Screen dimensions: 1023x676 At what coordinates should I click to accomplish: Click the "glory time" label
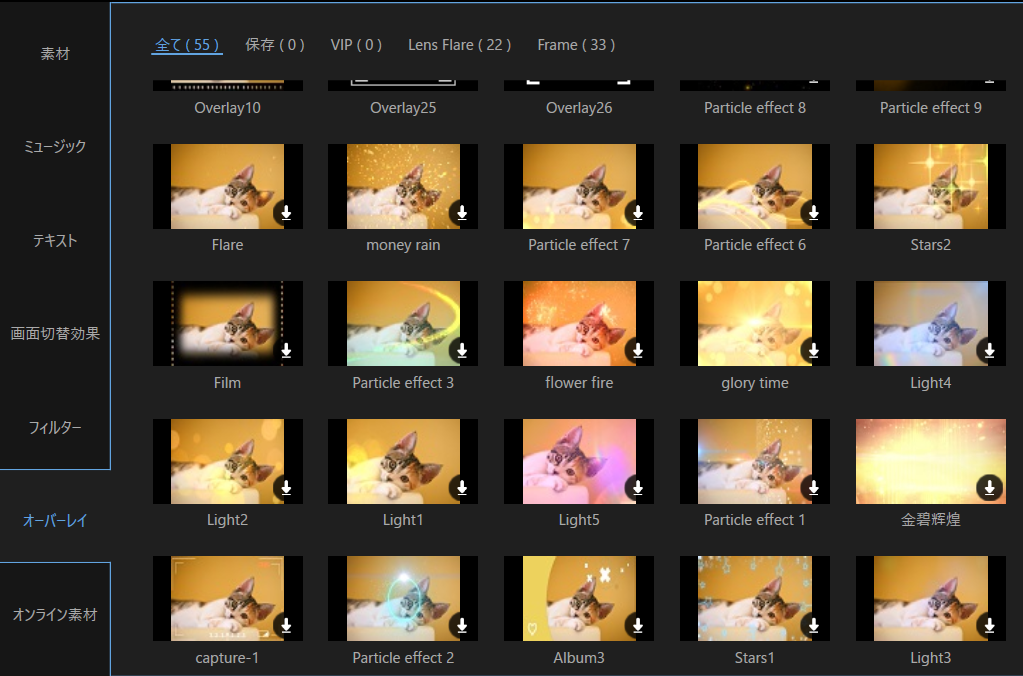coord(755,383)
